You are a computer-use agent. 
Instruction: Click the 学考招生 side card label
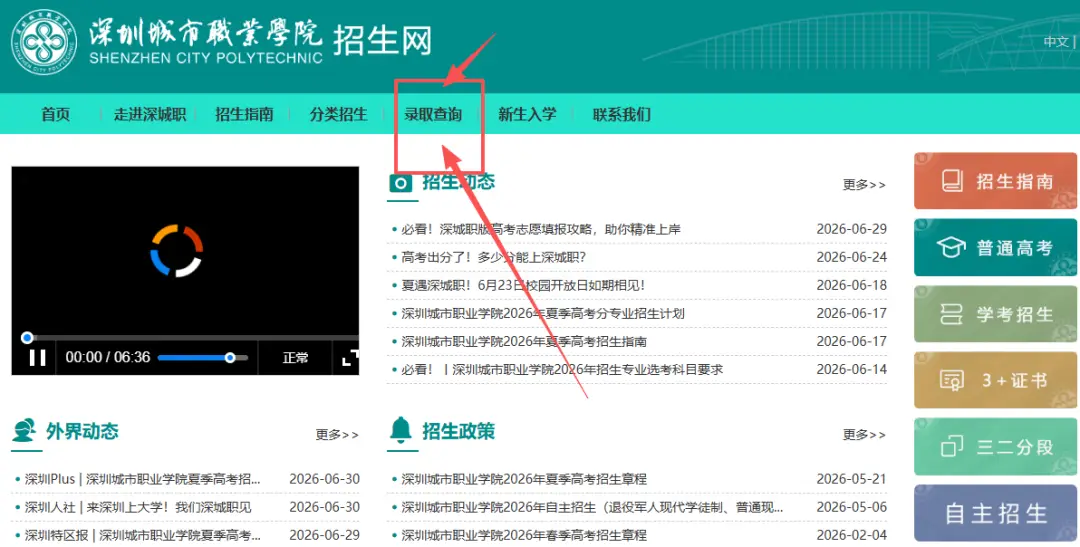click(1015, 314)
